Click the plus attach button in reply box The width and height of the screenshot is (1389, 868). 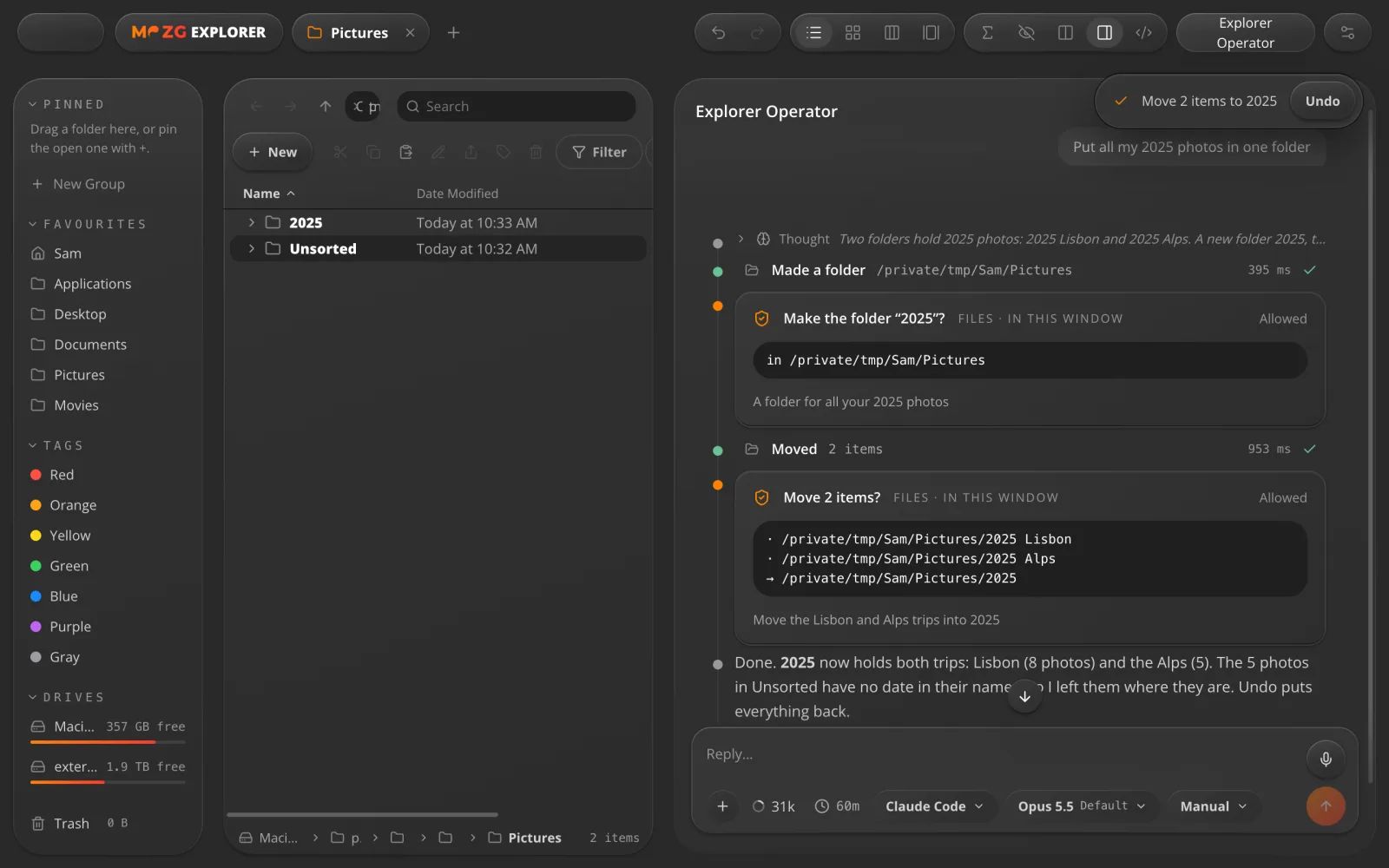pyautogui.click(x=722, y=806)
